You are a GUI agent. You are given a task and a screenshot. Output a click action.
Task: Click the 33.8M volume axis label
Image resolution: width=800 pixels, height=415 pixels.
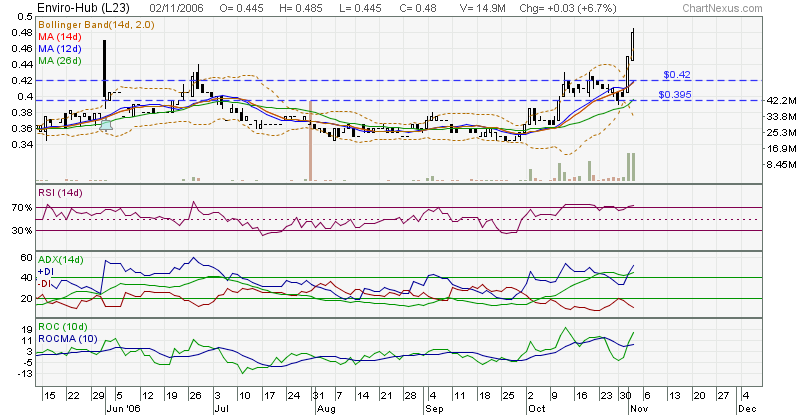point(781,116)
